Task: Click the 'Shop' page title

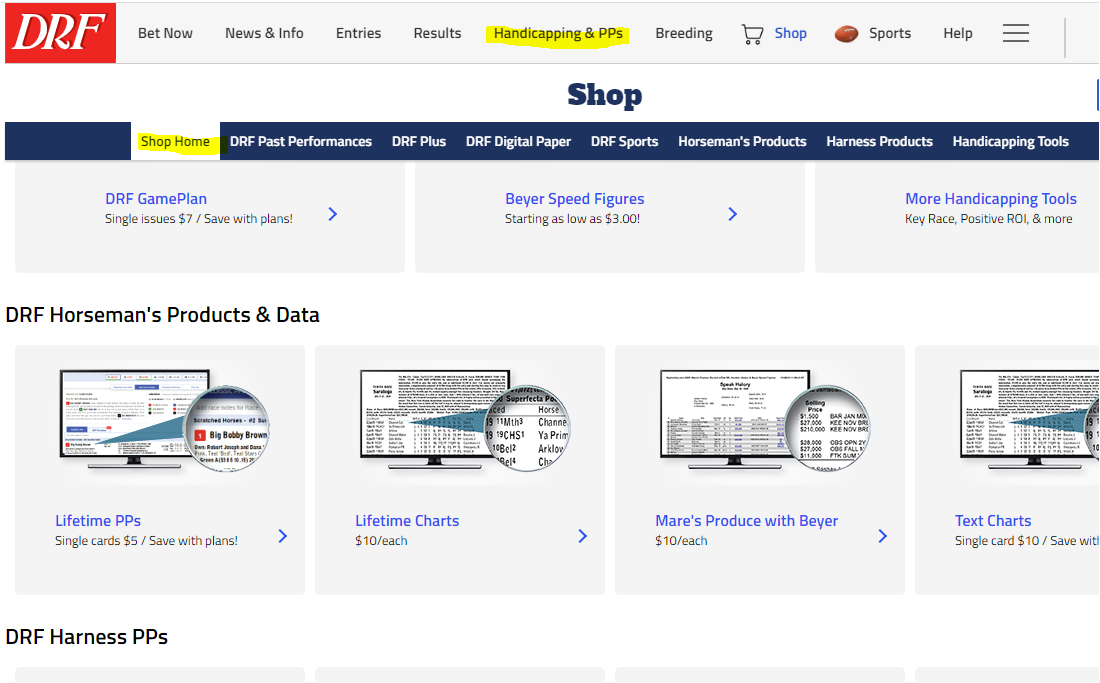Action: tap(605, 95)
